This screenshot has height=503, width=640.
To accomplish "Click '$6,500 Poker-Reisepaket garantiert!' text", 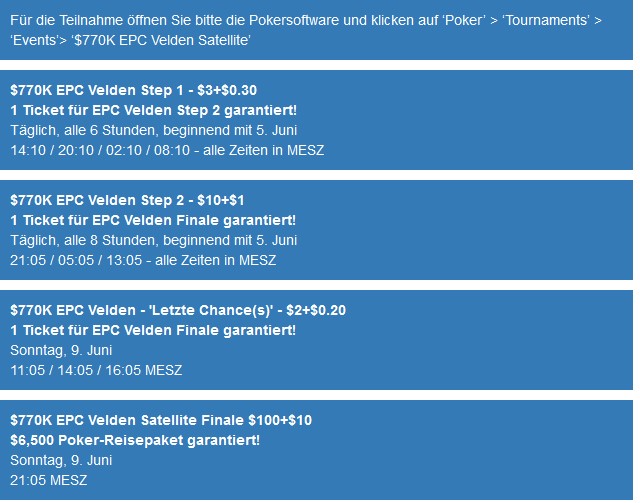I will point(135,440).
